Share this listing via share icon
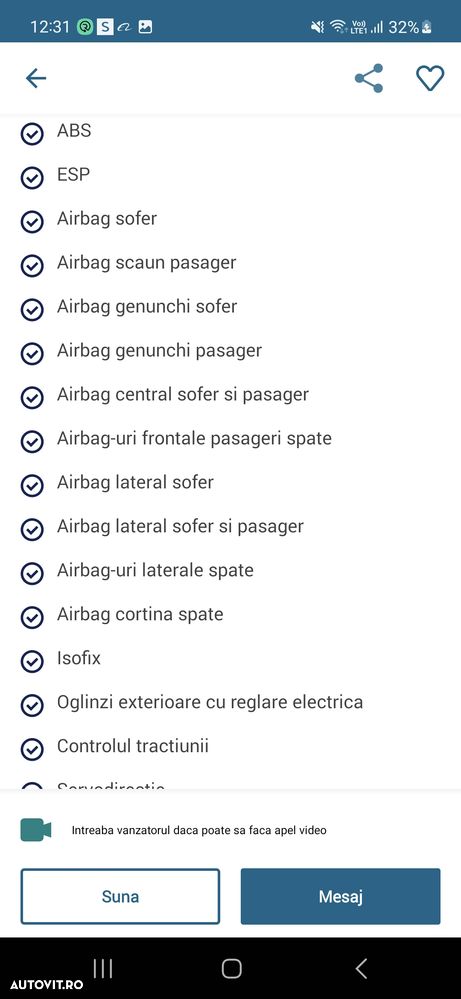461x999 pixels. [369, 78]
